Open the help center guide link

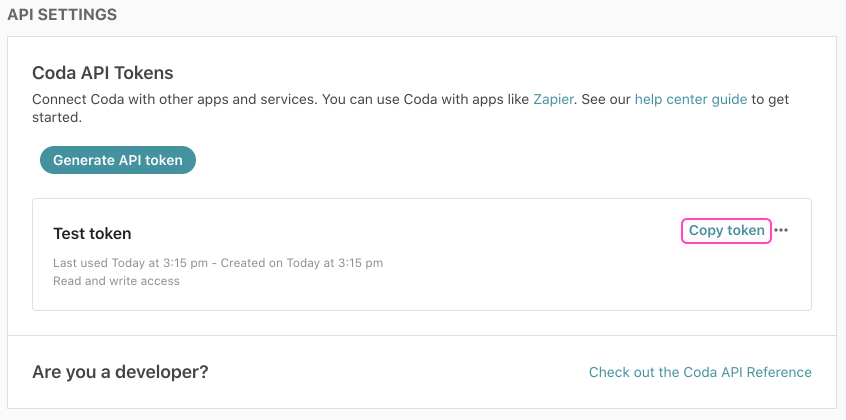point(691,100)
